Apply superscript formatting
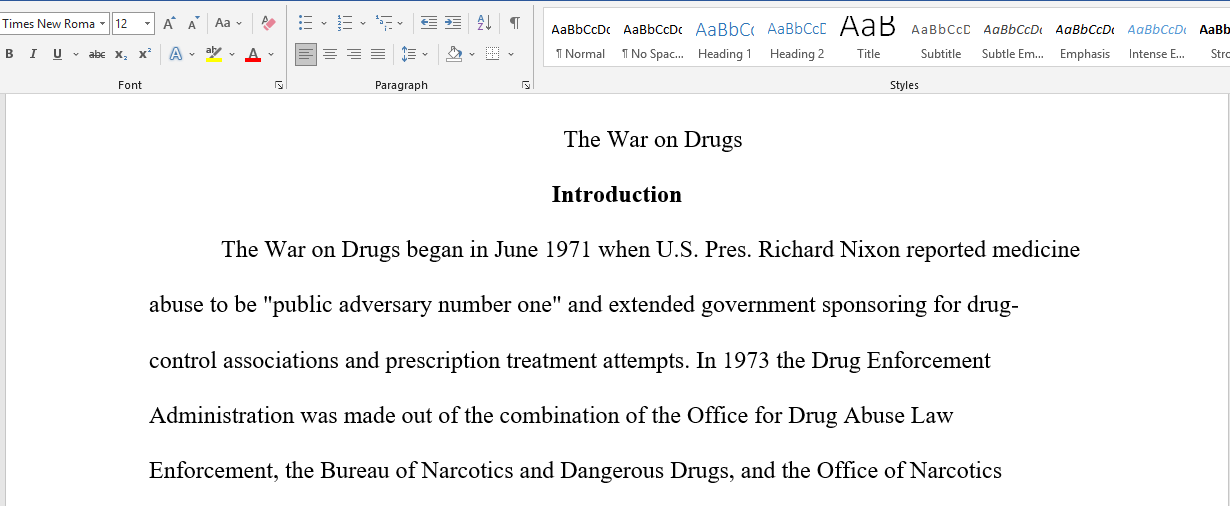Viewport: 1230px width, 506px height. coord(145,54)
